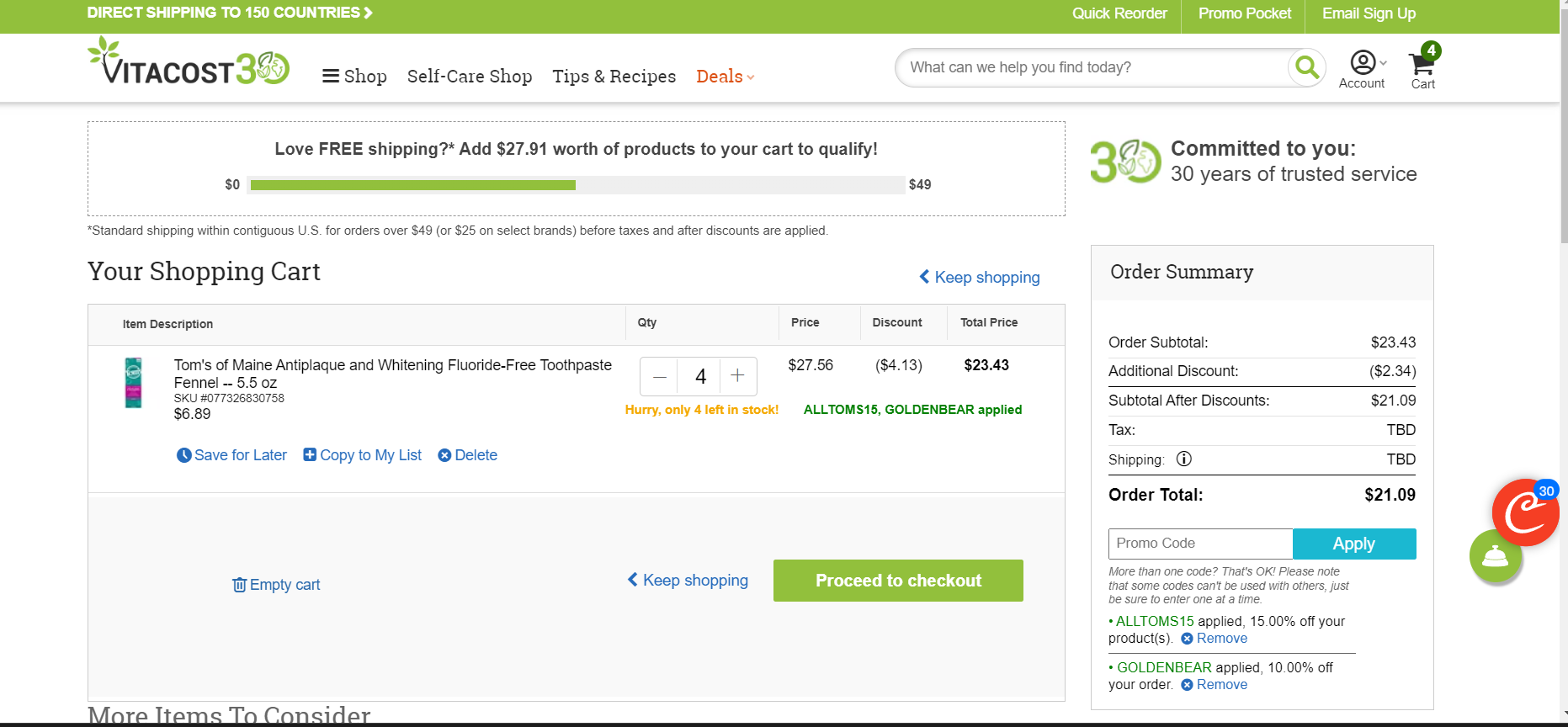The image size is (1568, 727).
Task: Open Email Sign Up link
Action: click(1369, 13)
